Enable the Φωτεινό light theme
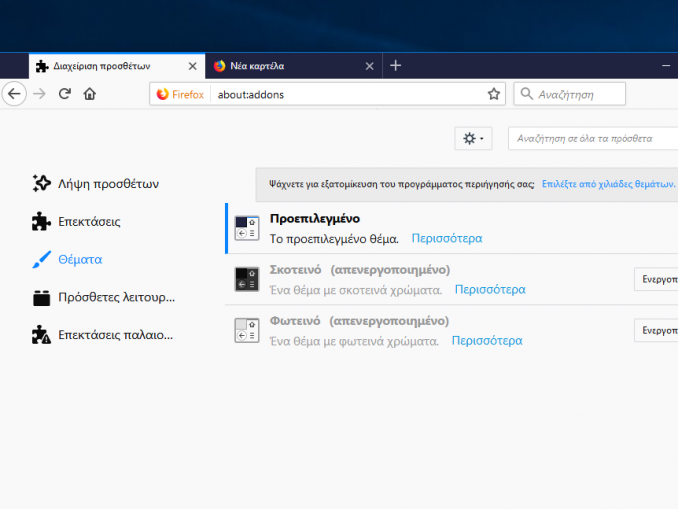The height and width of the screenshot is (509, 678). [x=656, y=330]
